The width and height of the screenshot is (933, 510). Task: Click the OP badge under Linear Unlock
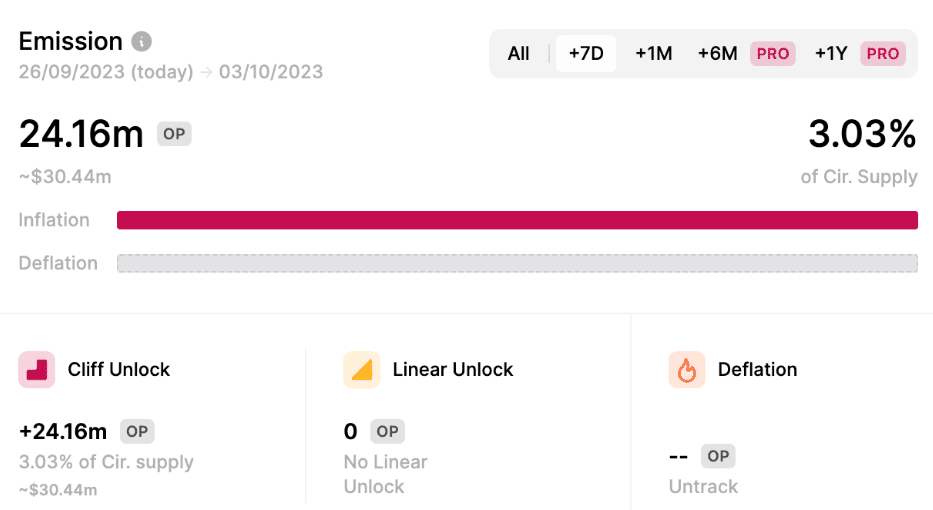[387, 432]
